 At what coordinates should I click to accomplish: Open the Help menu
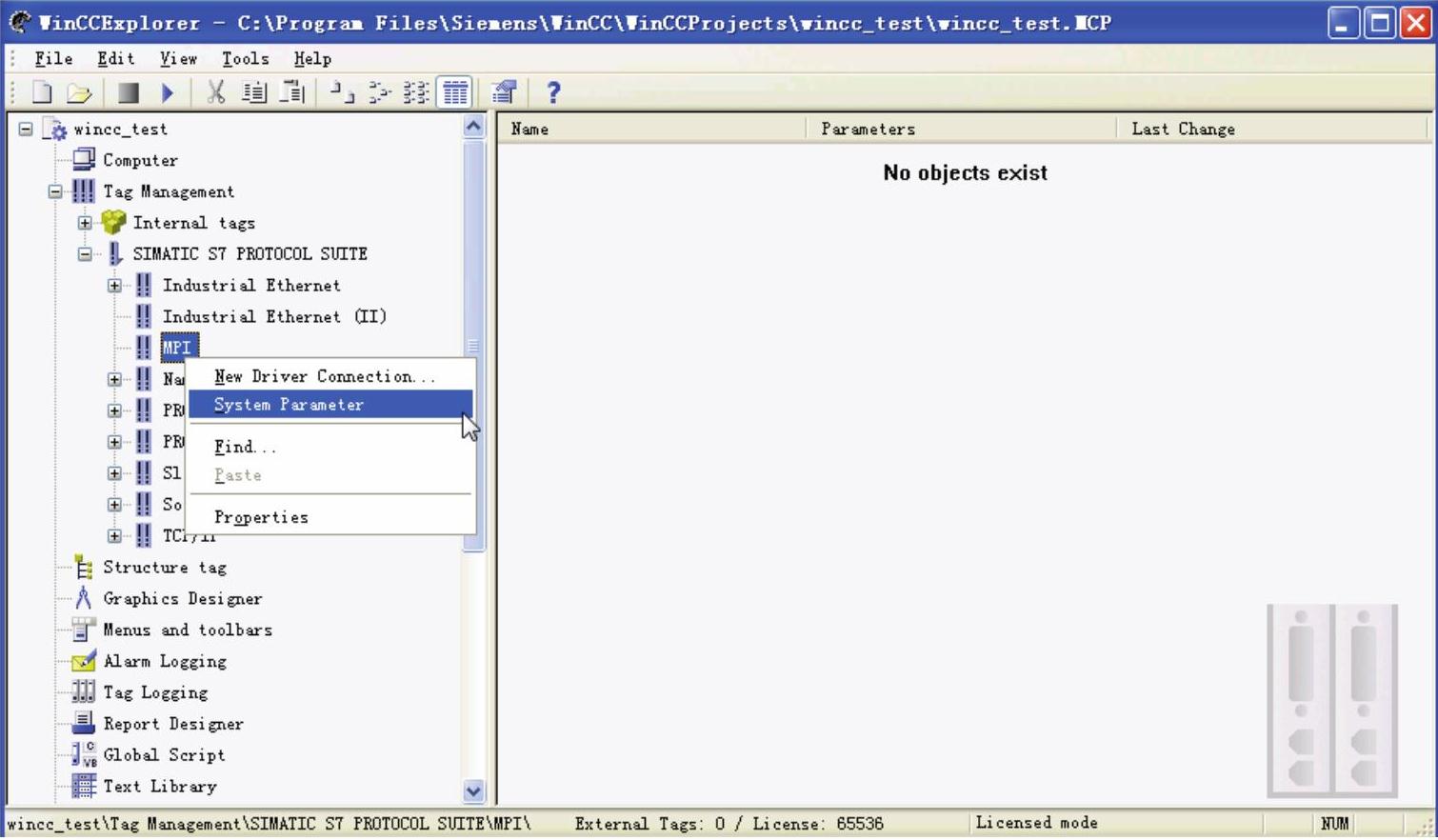[x=312, y=59]
